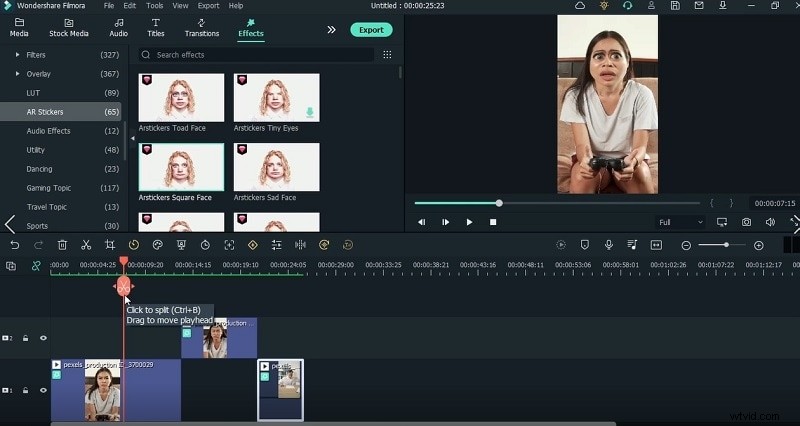The height and width of the screenshot is (426, 800).
Task: Select the Arstickers Sad Face thumbnail
Action: pos(277,167)
